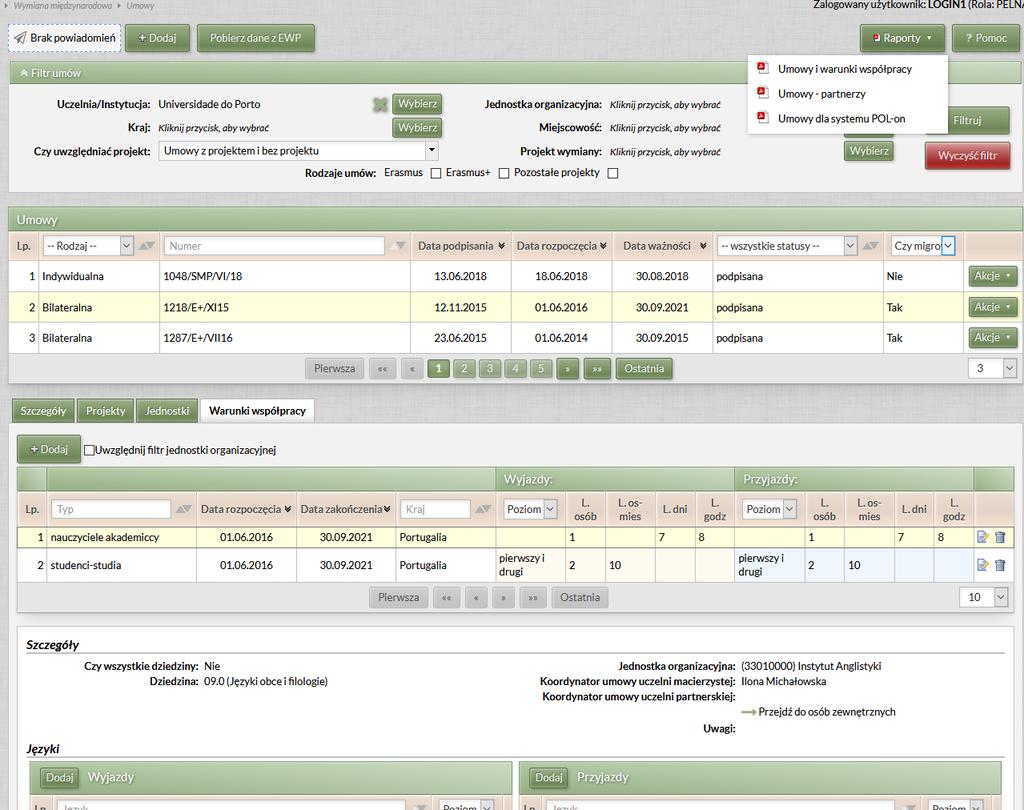Click the Numer filter input field
The width and height of the screenshot is (1024, 810).
pyautogui.click(x=274, y=246)
